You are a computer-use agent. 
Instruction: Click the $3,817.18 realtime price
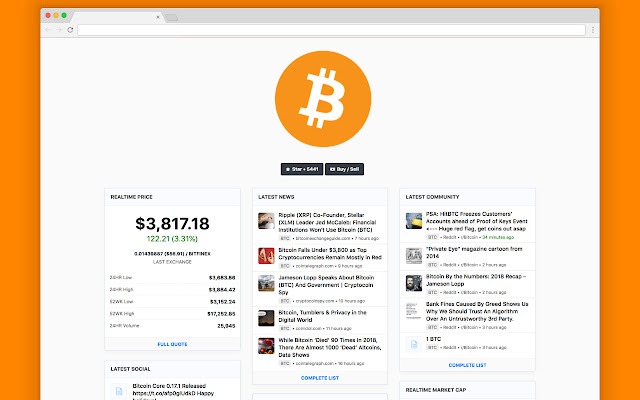[172, 224]
